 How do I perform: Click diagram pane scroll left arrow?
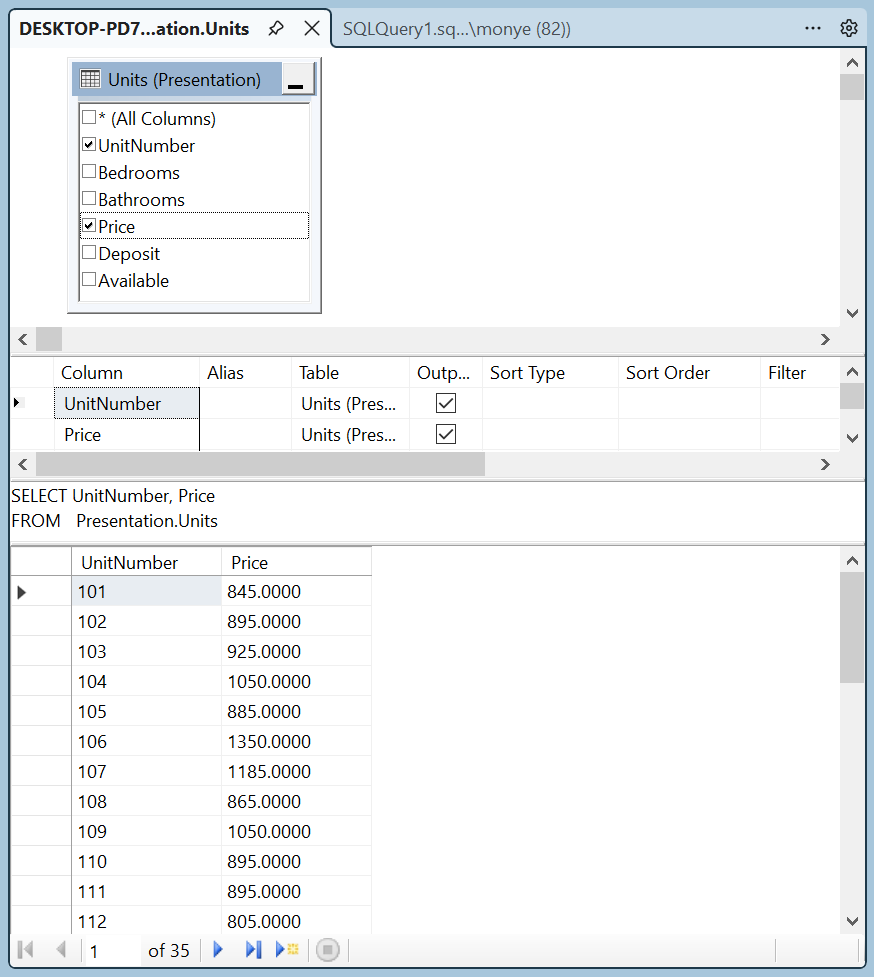(23, 340)
